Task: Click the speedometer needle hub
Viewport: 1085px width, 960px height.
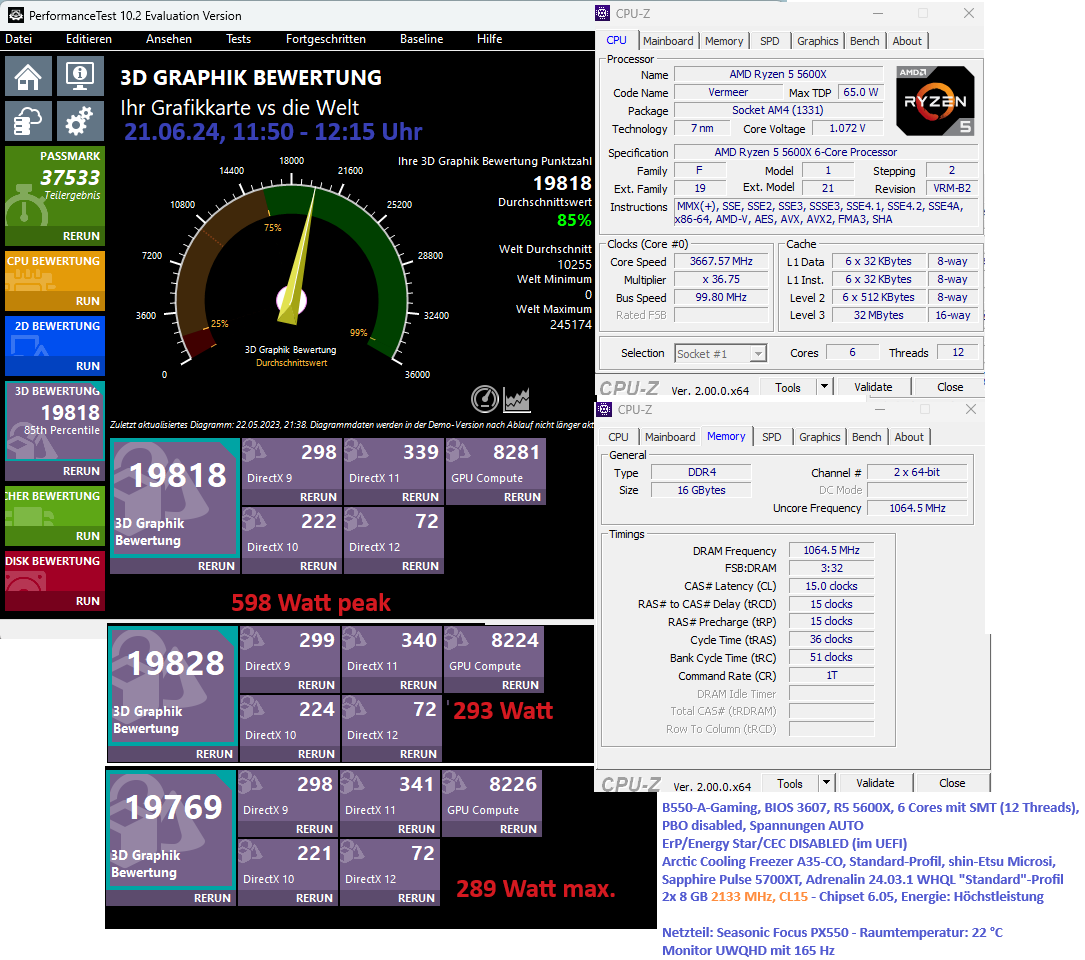Action: point(291,300)
